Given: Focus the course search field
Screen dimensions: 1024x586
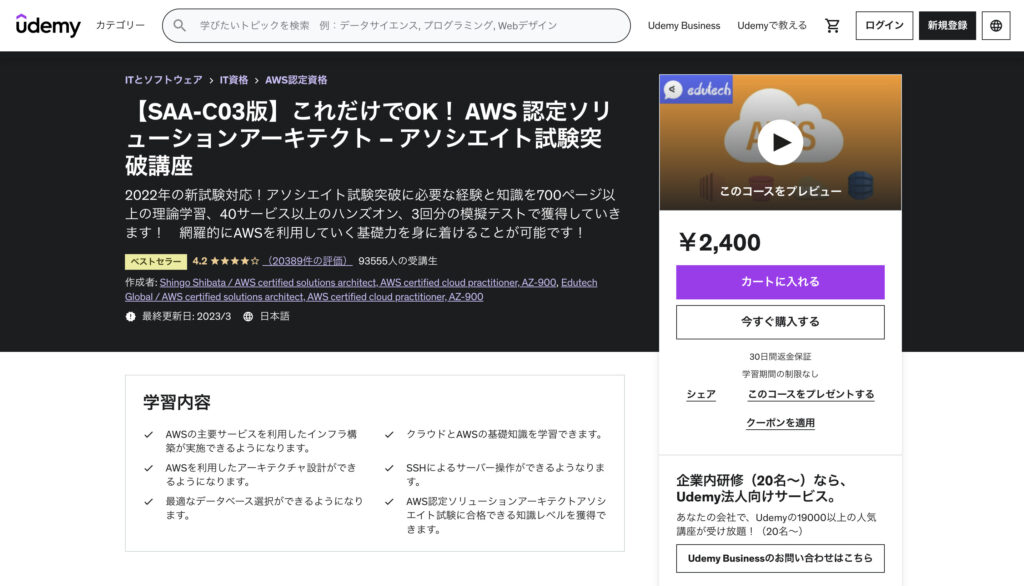Looking at the screenshot, I should click(x=396, y=25).
